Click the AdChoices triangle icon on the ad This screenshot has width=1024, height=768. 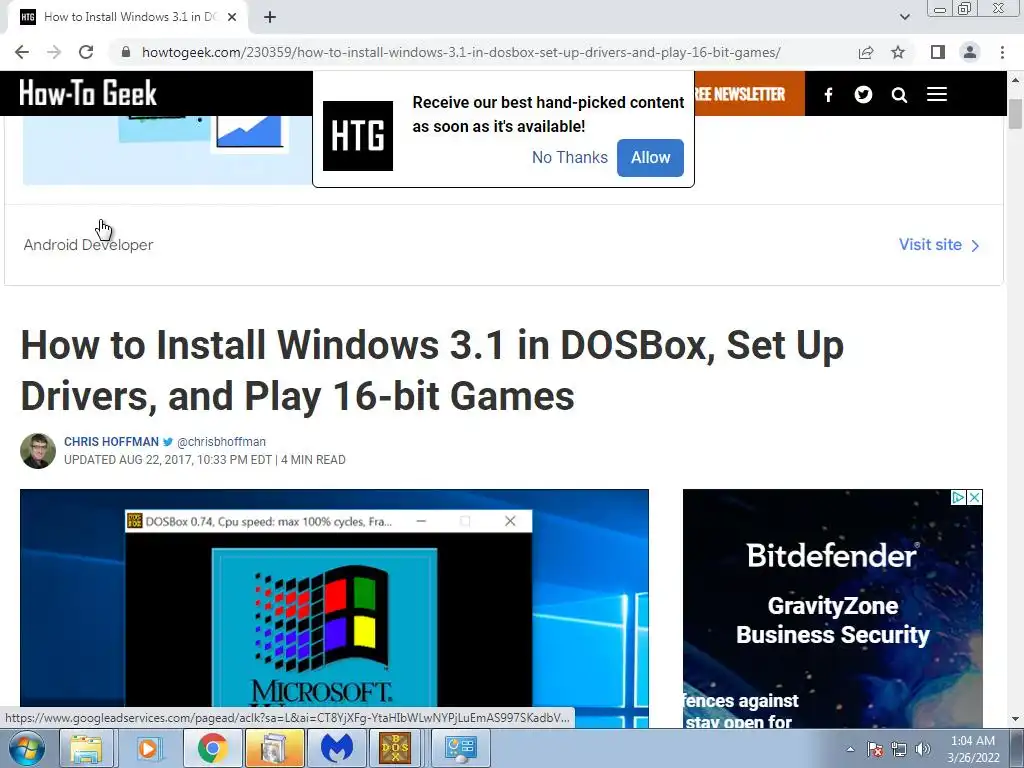tap(958, 498)
